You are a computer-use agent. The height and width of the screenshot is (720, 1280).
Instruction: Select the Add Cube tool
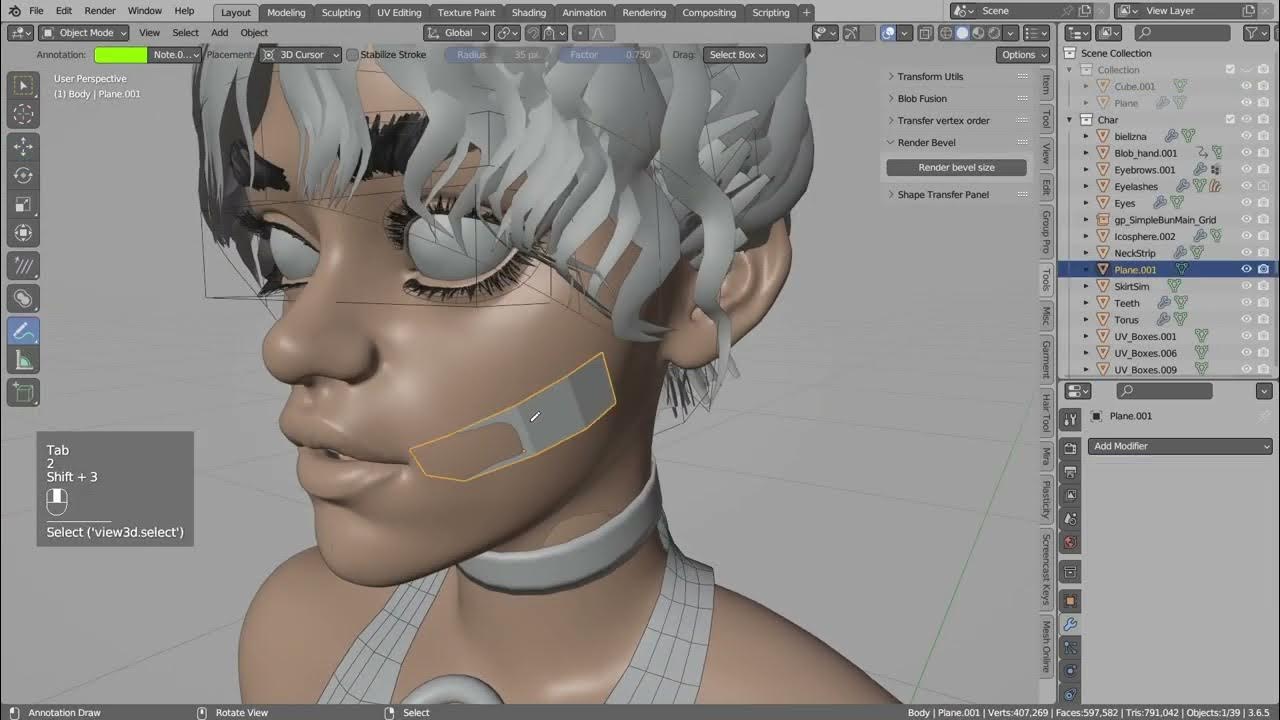[23, 392]
